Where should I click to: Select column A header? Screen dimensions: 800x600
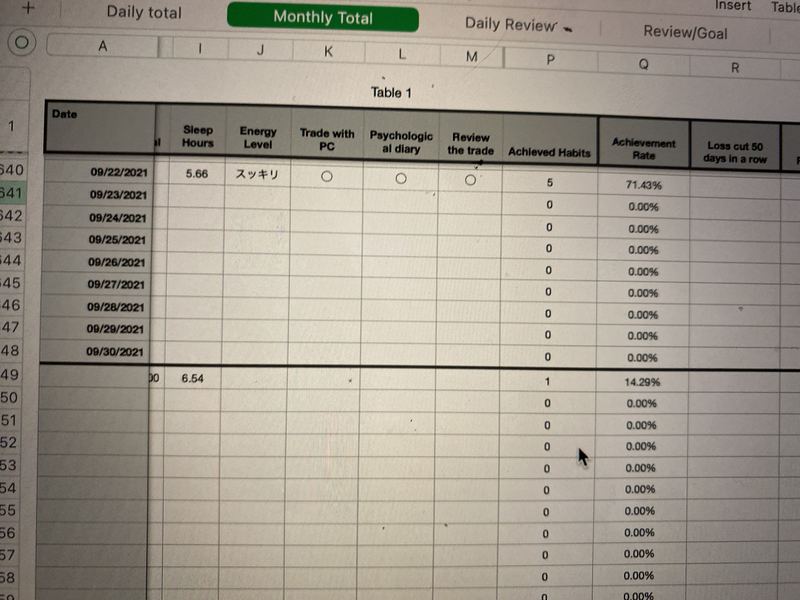click(103, 46)
